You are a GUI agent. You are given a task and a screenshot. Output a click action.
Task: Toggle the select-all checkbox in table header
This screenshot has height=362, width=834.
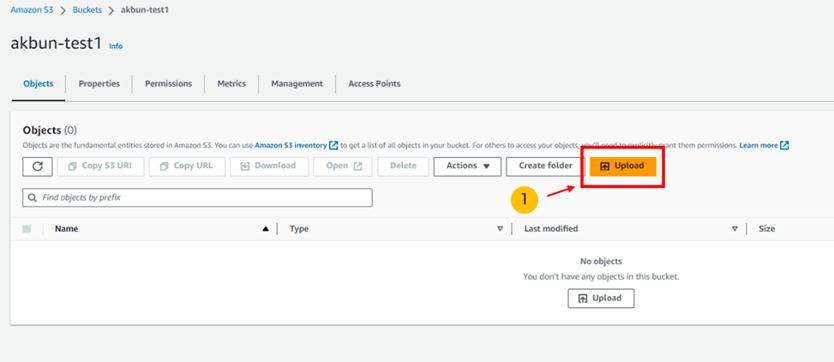pos(27,229)
